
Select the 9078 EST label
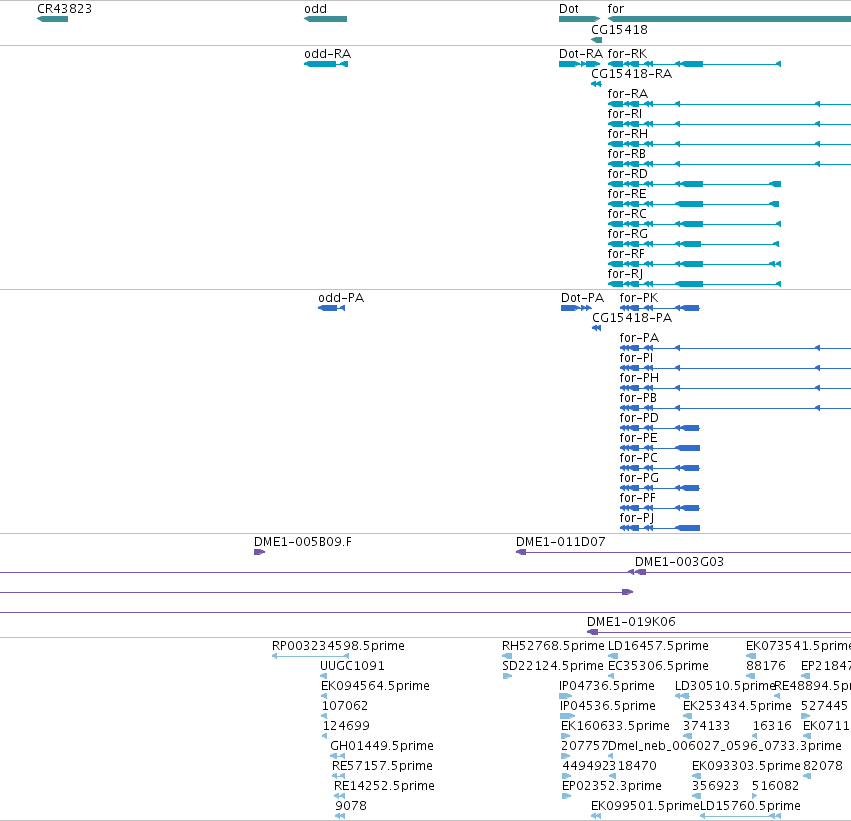click(x=351, y=806)
